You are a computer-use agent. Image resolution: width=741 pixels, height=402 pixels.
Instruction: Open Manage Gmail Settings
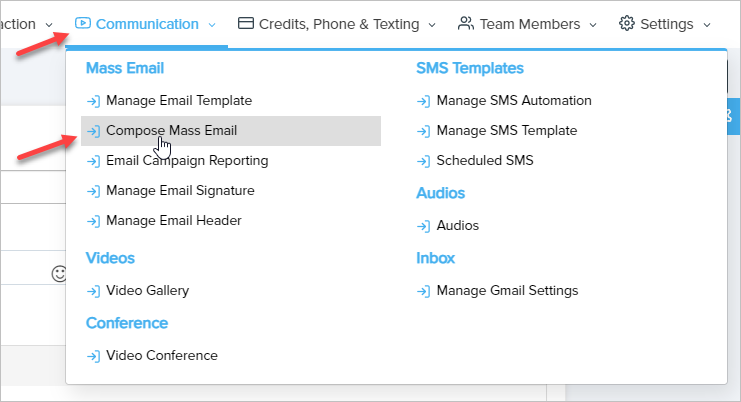pyautogui.click(x=507, y=291)
